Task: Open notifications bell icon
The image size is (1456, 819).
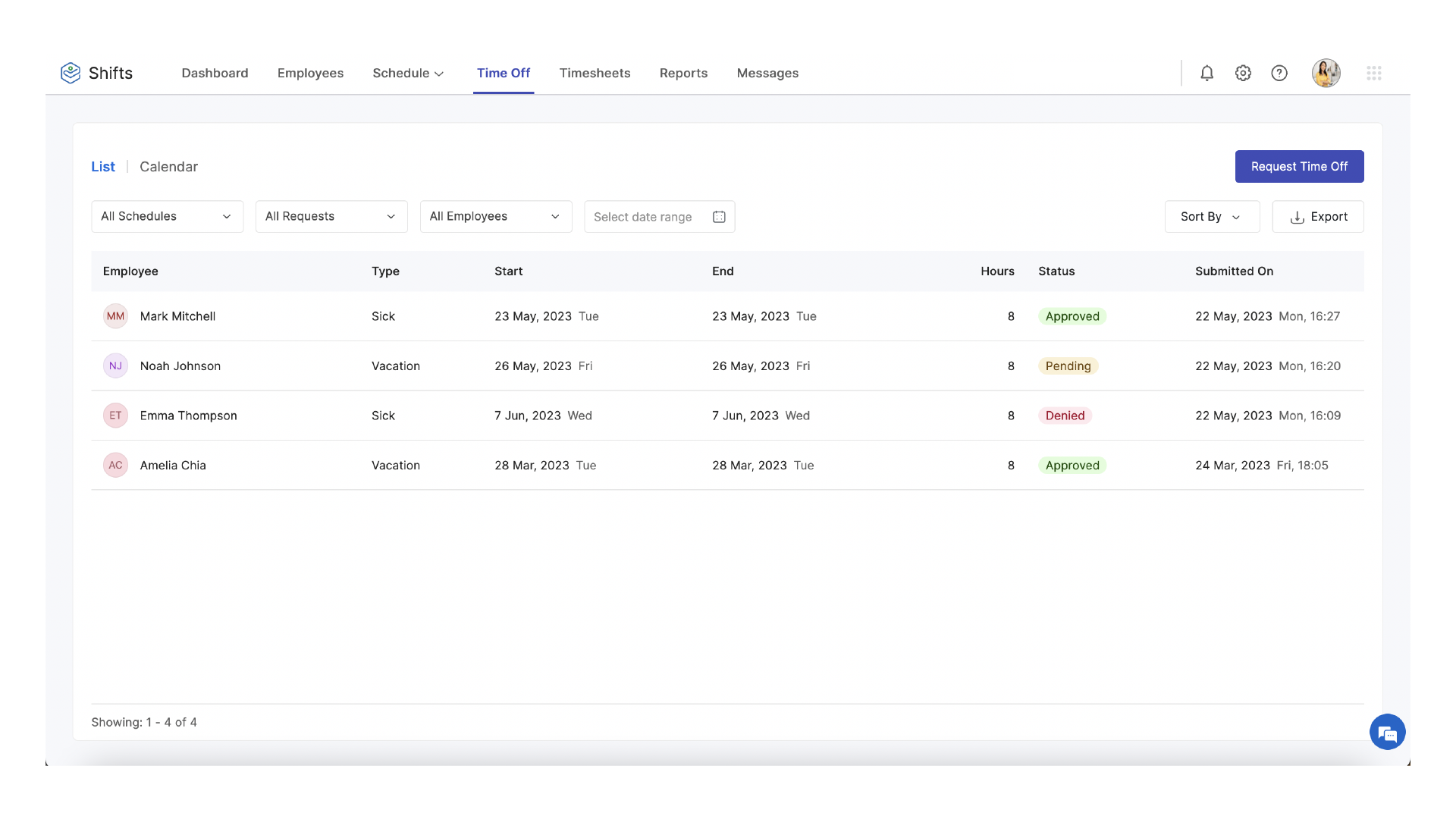Action: pyautogui.click(x=1207, y=73)
